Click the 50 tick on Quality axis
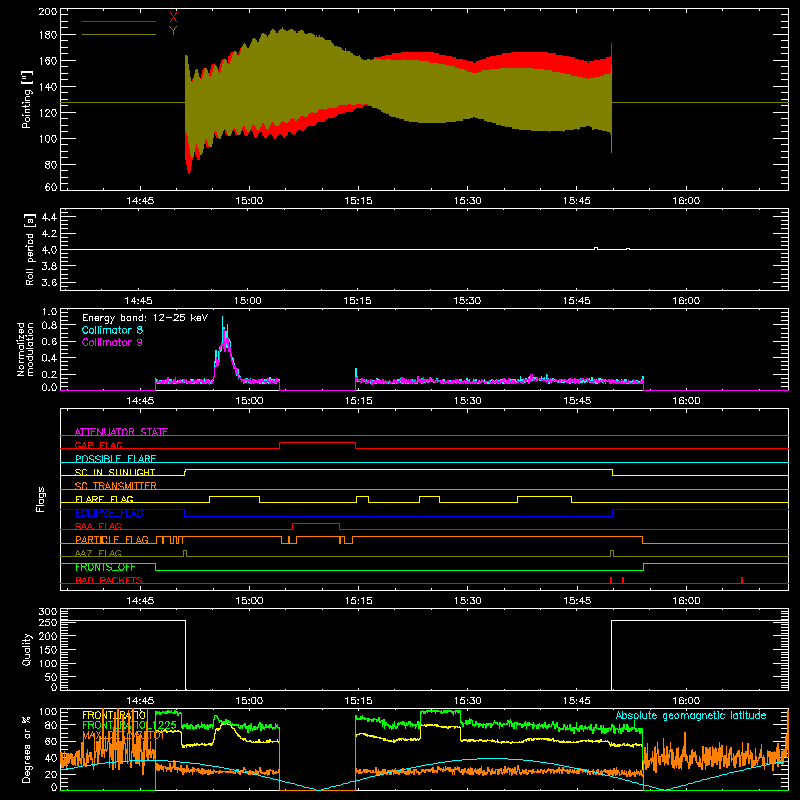The image size is (800, 800). click(x=52, y=677)
